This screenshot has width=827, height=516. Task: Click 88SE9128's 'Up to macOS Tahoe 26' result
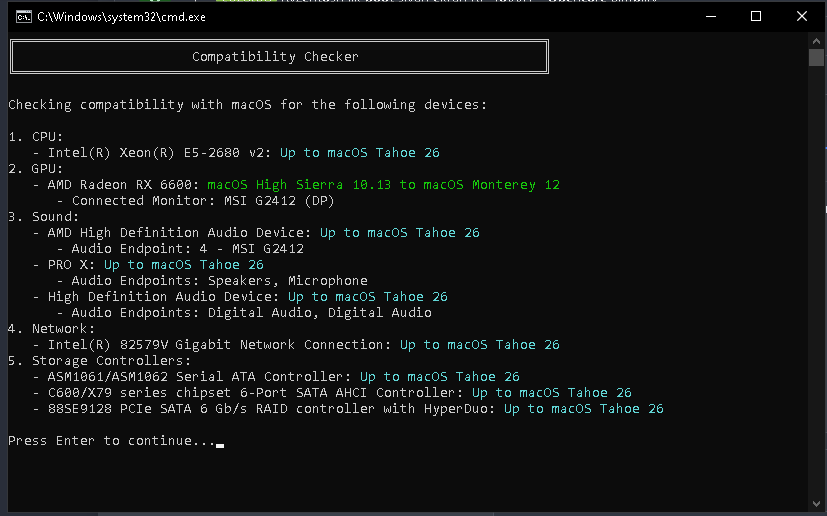pos(584,408)
